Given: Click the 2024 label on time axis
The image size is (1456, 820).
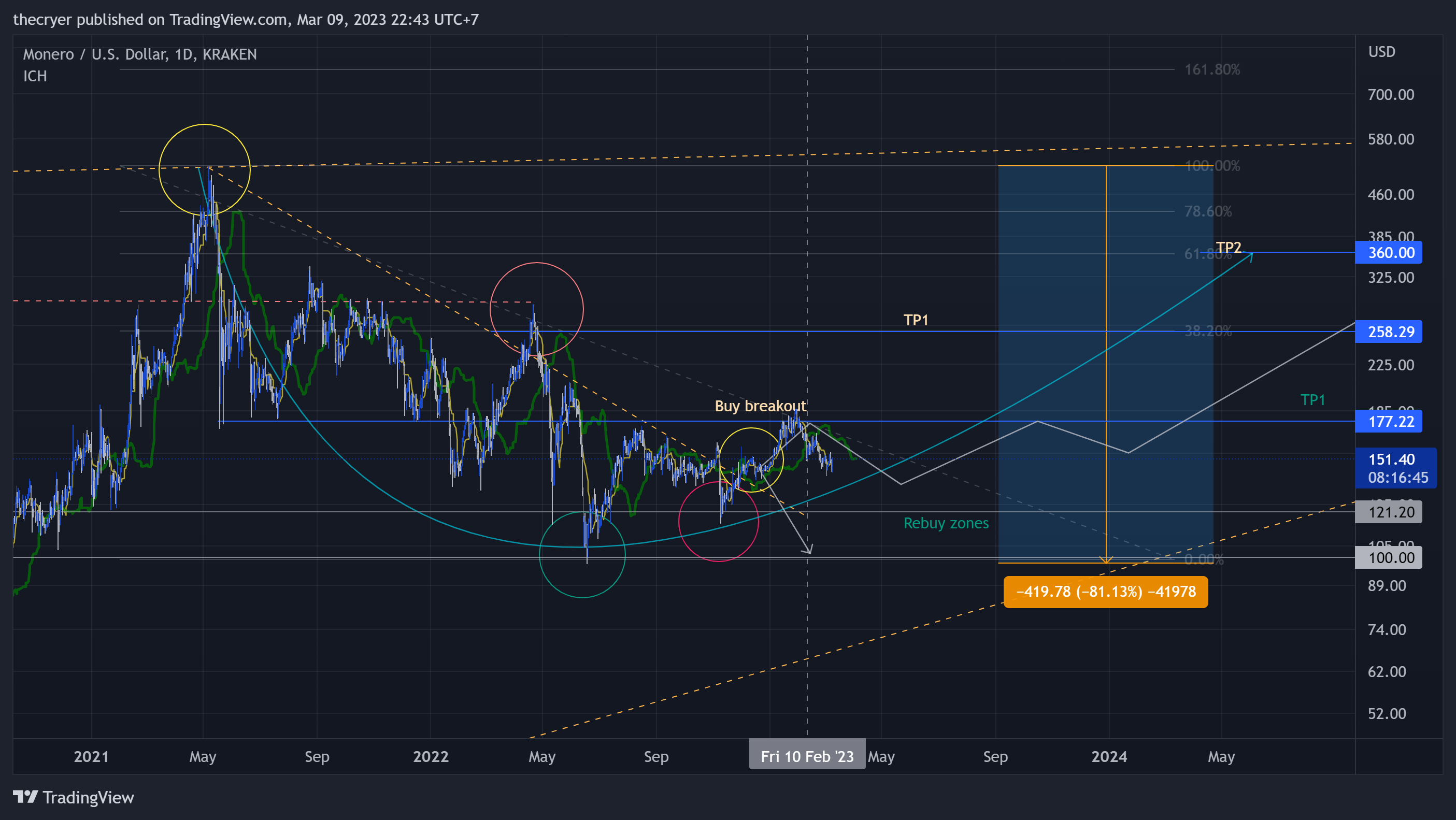Looking at the screenshot, I should click(1109, 757).
